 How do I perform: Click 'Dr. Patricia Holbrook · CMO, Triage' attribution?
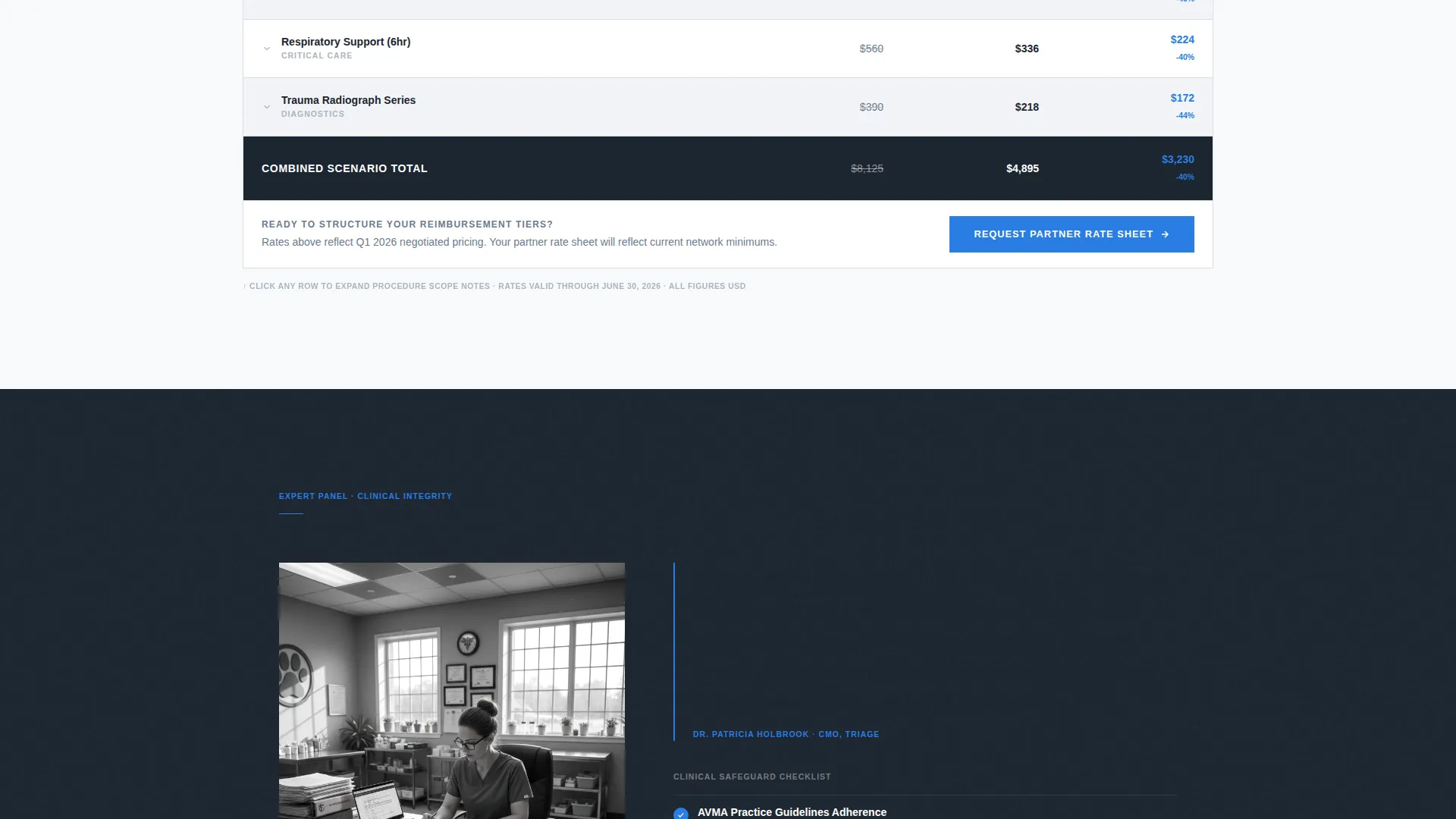tap(786, 734)
